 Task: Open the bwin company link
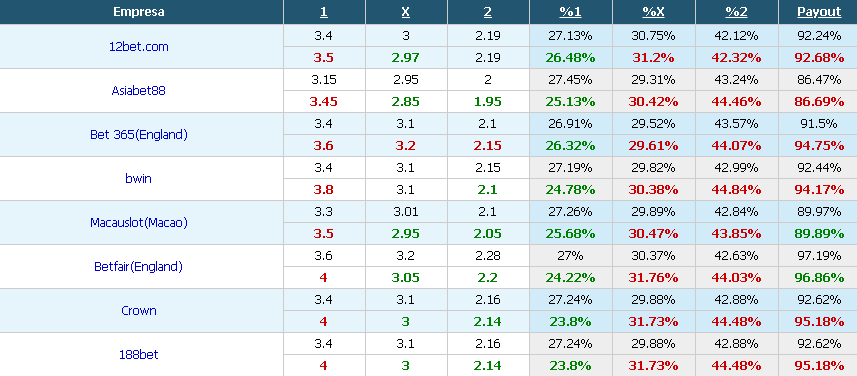(138, 178)
